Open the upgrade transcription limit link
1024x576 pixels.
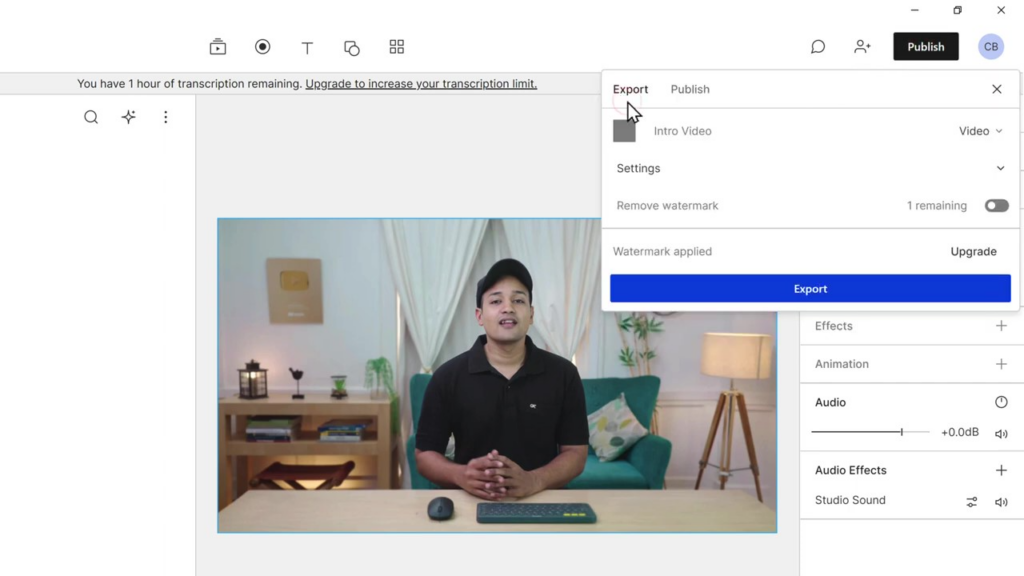click(421, 84)
